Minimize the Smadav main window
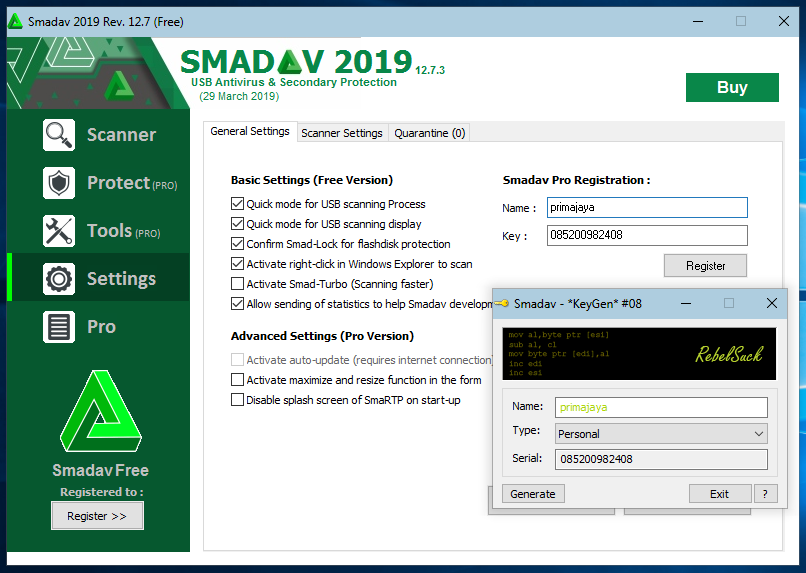The height and width of the screenshot is (573, 806). pos(698,22)
